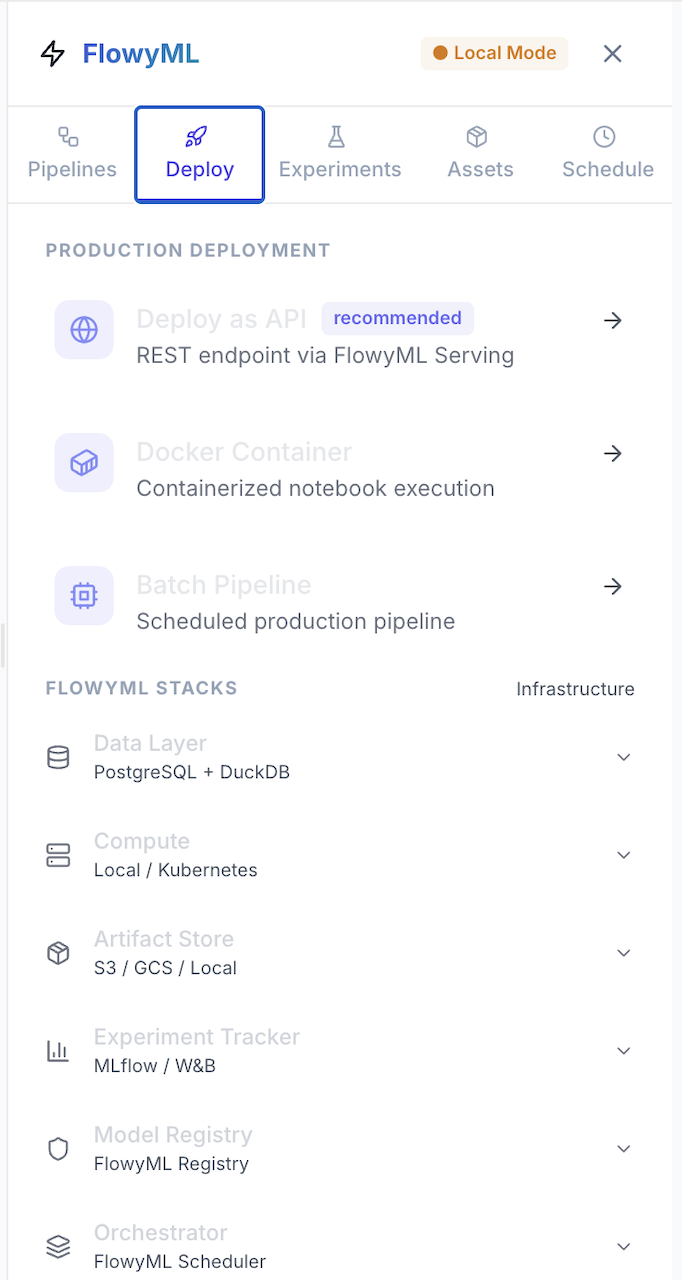The image size is (682, 1280).
Task: Click the FlowyML lightning bolt logo
Action: tap(52, 54)
